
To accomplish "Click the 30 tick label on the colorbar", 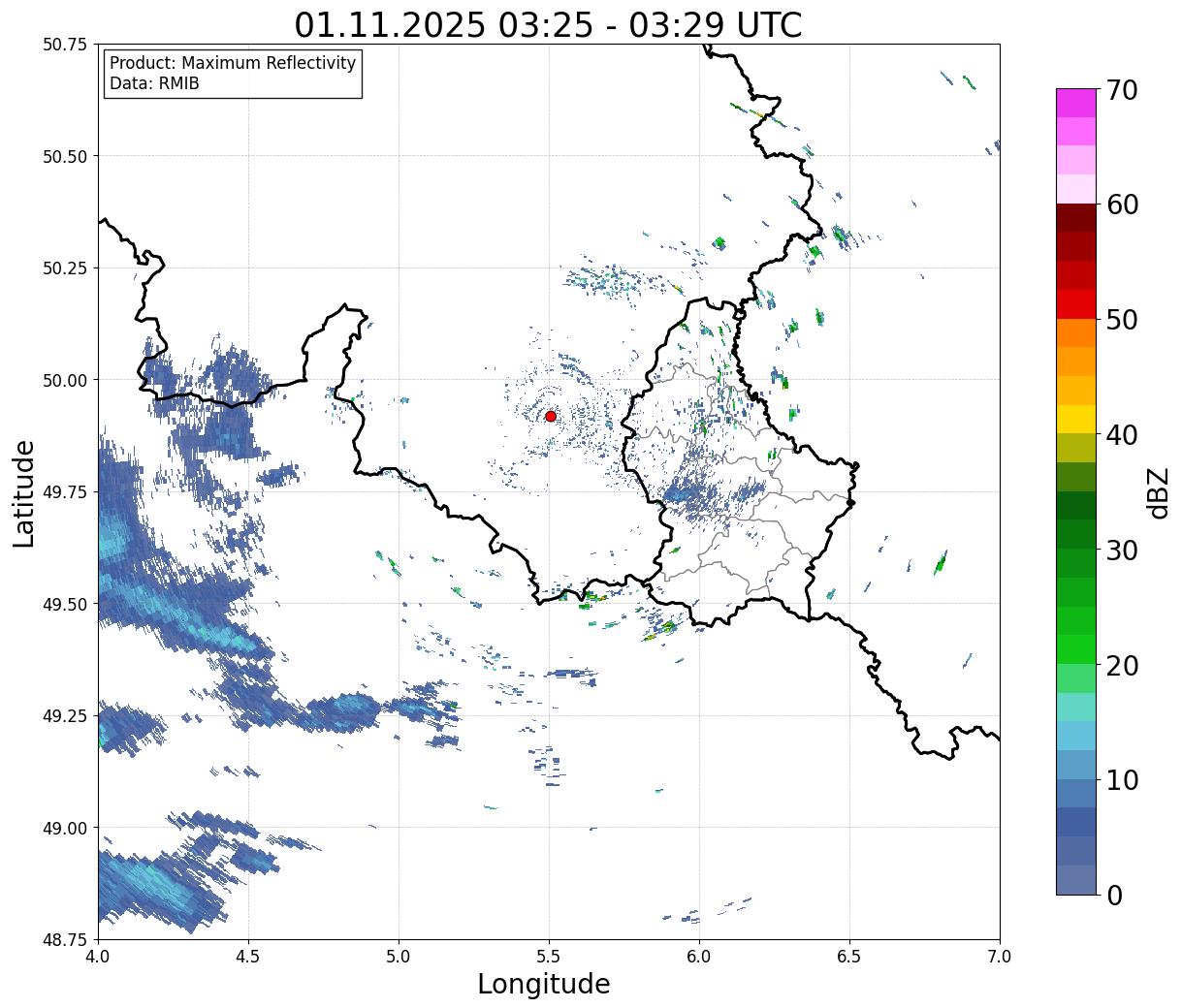I will (x=1122, y=550).
